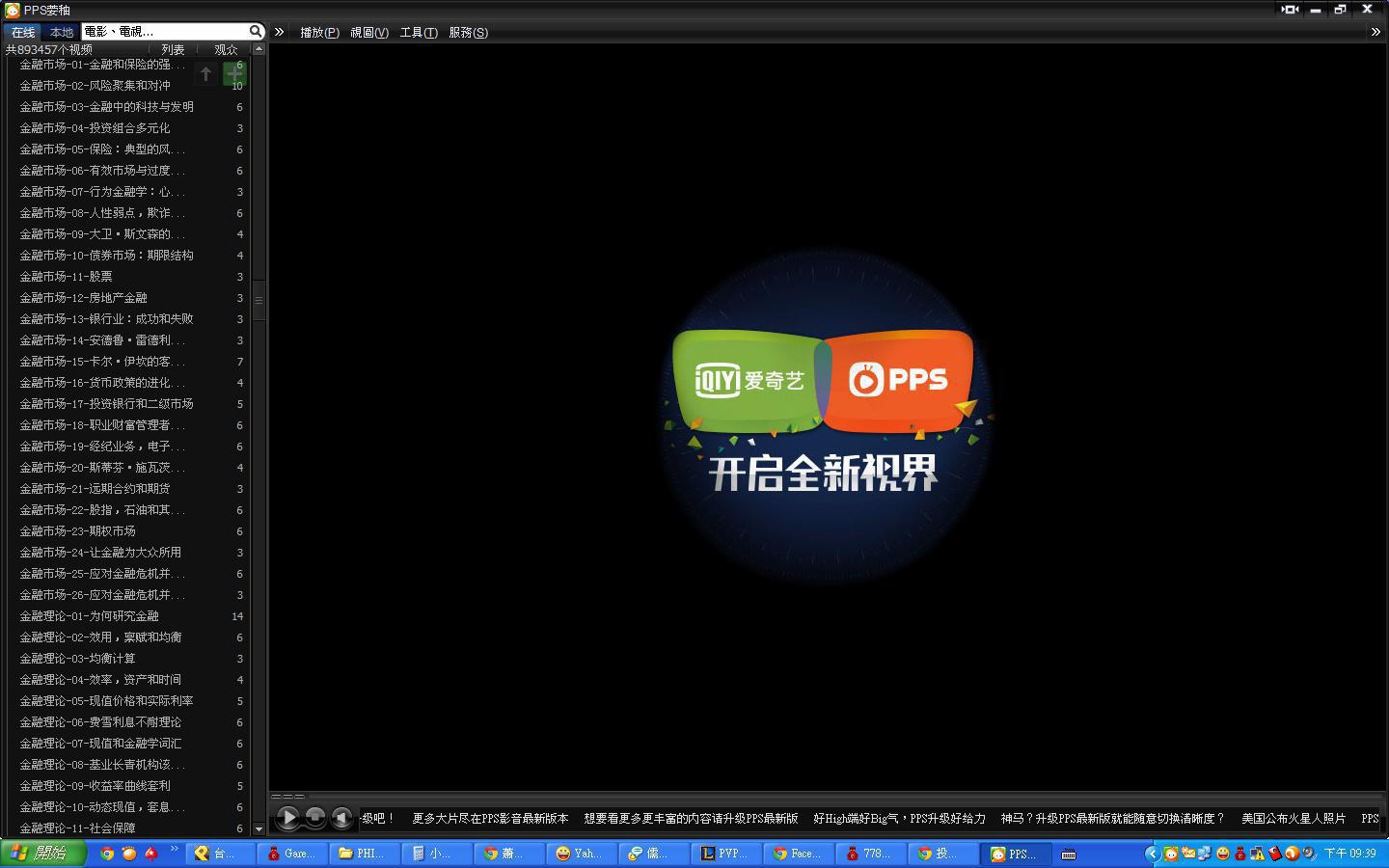Open the 服務(S) menu
This screenshot has height=868, width=1389.
tap(468, 32)
